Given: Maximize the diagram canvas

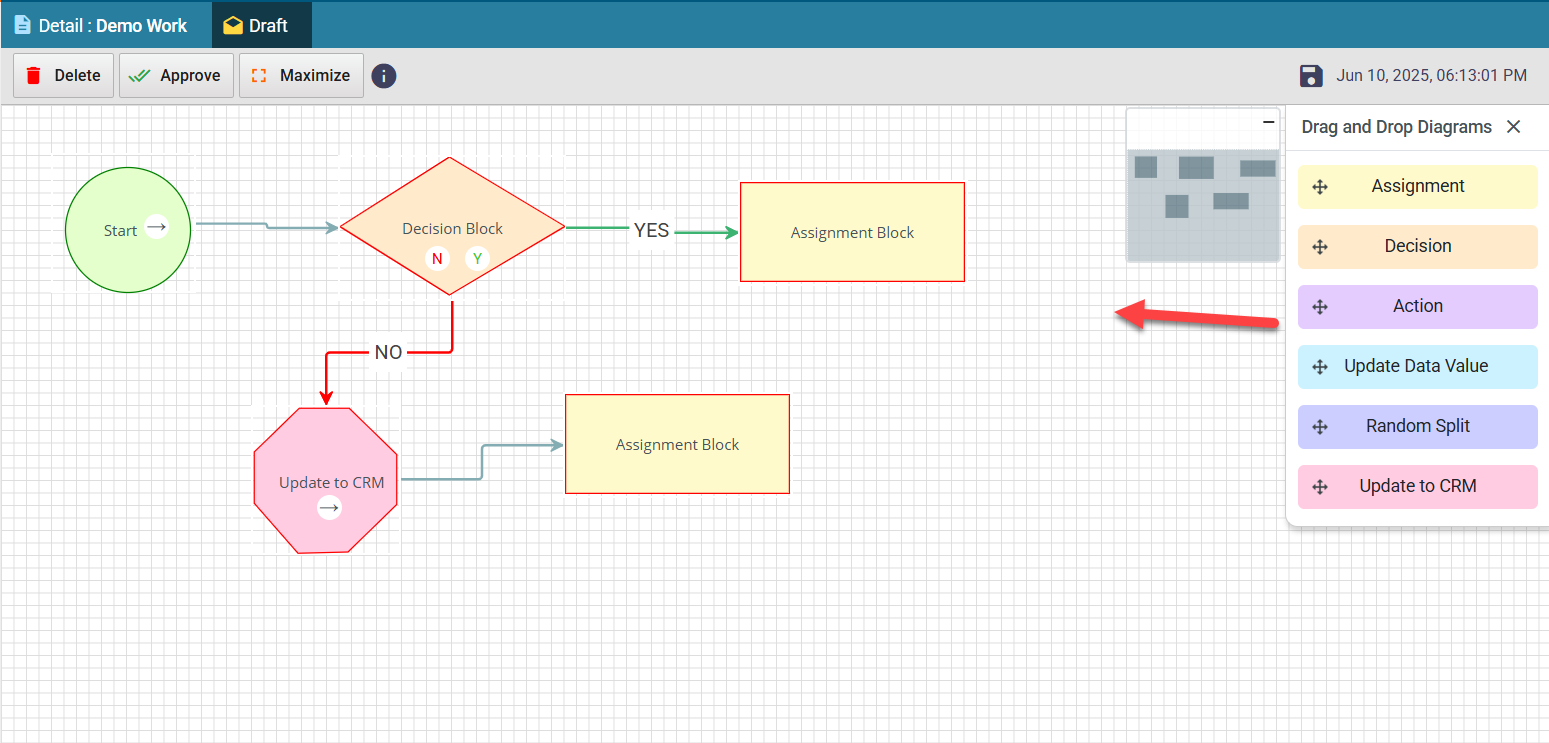Looking at the screenshot, I should pyautogui.click(x=301, y=76).
